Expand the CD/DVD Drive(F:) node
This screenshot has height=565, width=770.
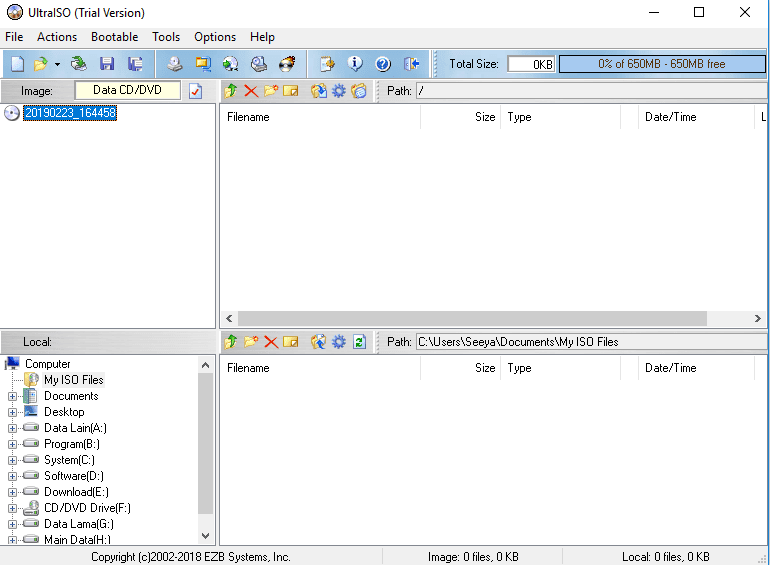[12, 509]
